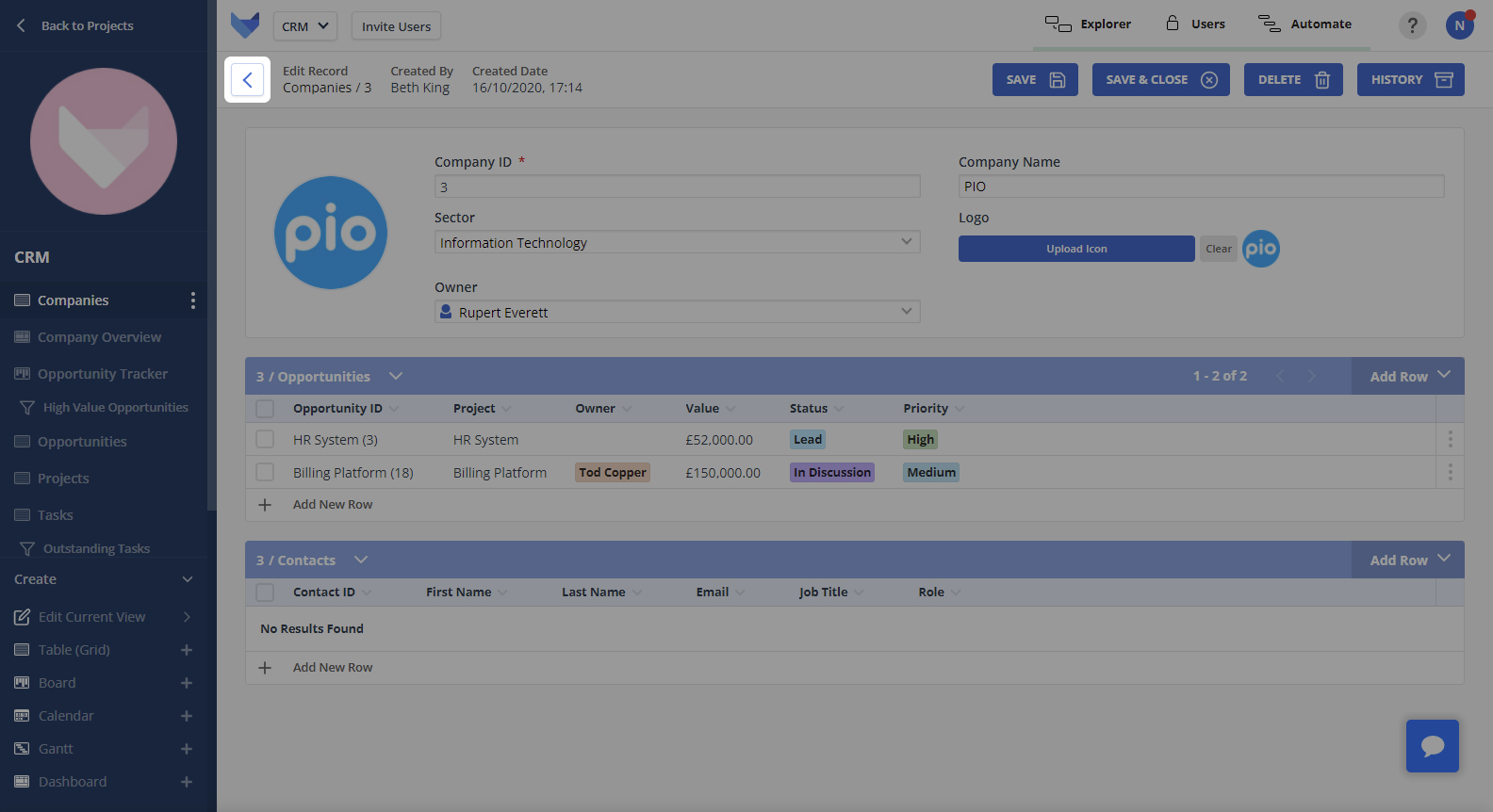The width and height of the screenshot is (1493, 812).
Task: Go to previous page of opportunities
Action: pos(1280,376)
